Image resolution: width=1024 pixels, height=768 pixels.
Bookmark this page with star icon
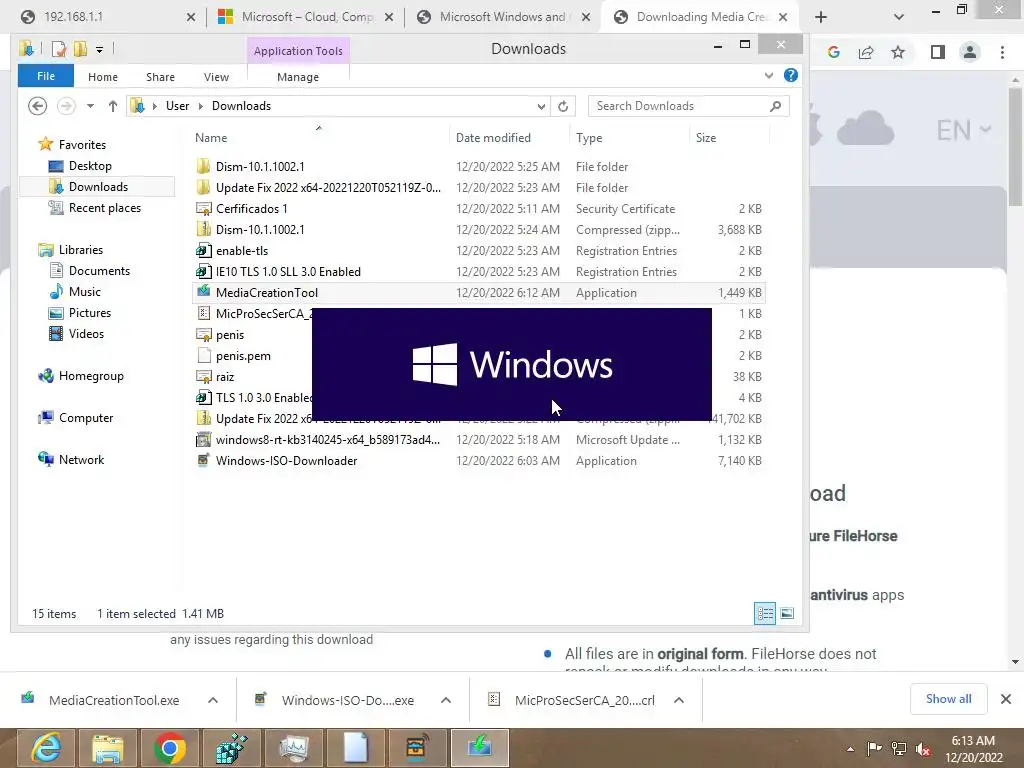(x=898, y=52)
